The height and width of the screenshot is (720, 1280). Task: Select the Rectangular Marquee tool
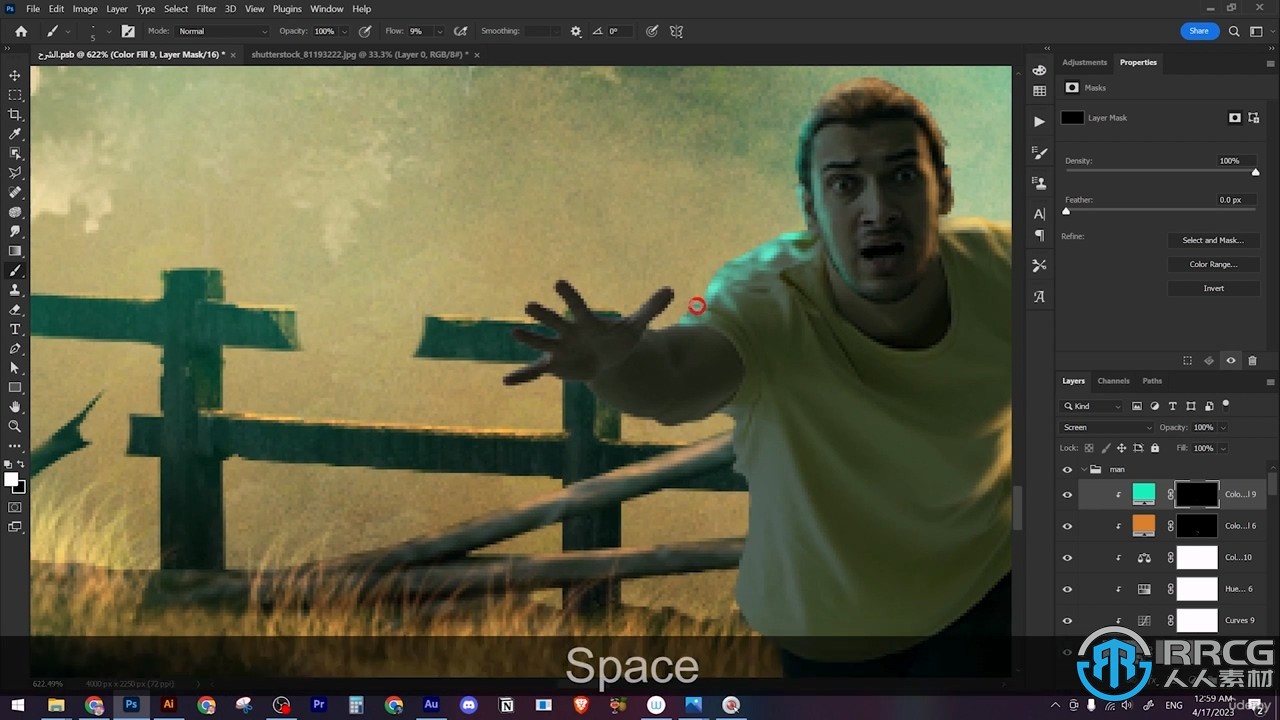point(15,95)
